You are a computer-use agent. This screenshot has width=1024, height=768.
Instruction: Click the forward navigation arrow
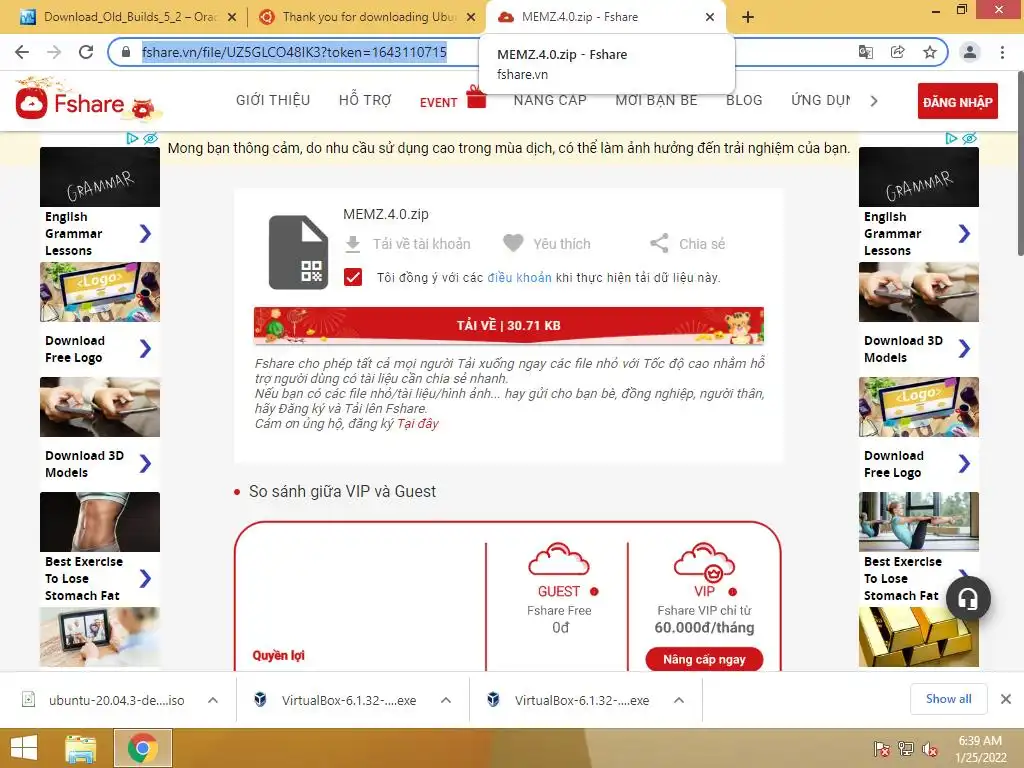coord(54,52)
